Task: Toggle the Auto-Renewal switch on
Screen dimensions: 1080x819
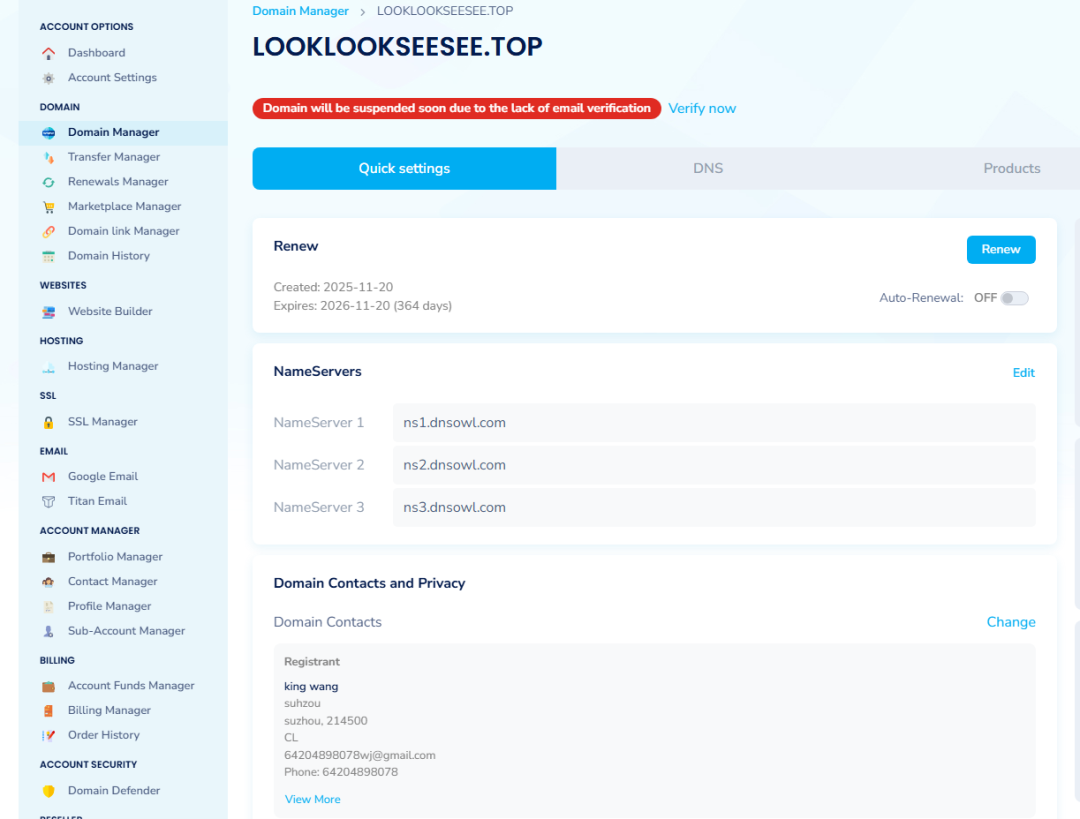Action: click(x=1015, y=298)
